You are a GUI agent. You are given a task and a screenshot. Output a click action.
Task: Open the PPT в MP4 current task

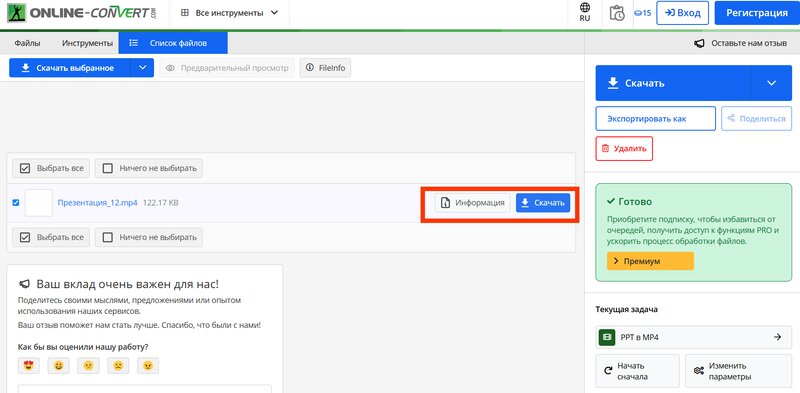pyautogui.click(x=694, y=337)
